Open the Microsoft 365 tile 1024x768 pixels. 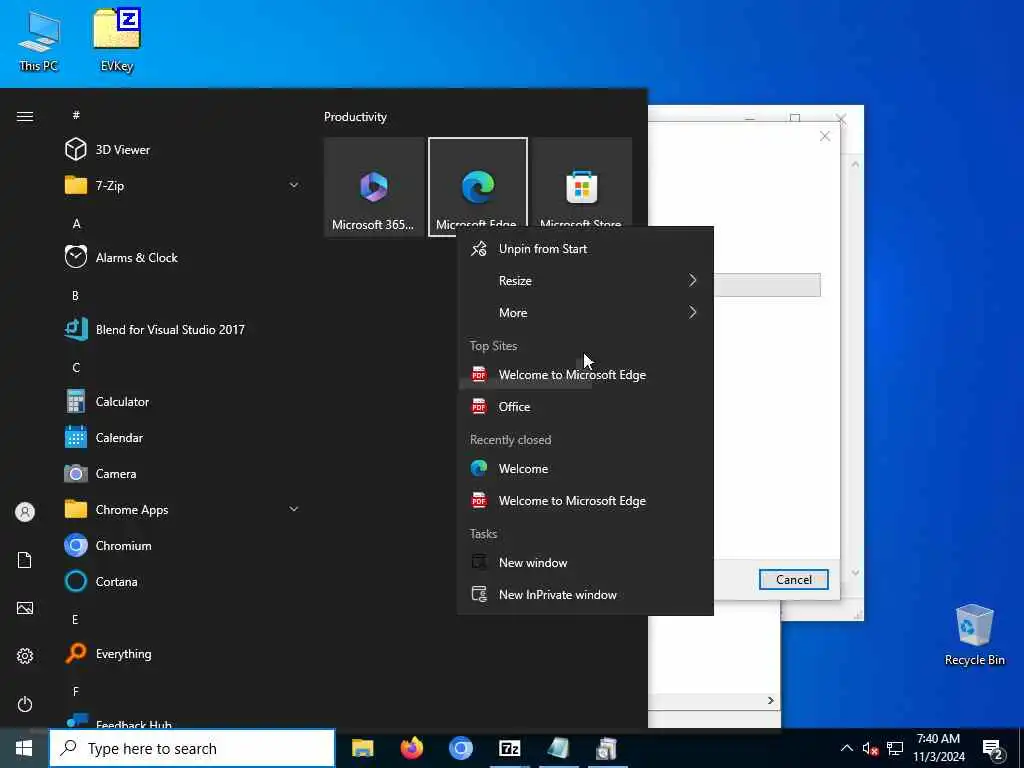pos(374,187)
